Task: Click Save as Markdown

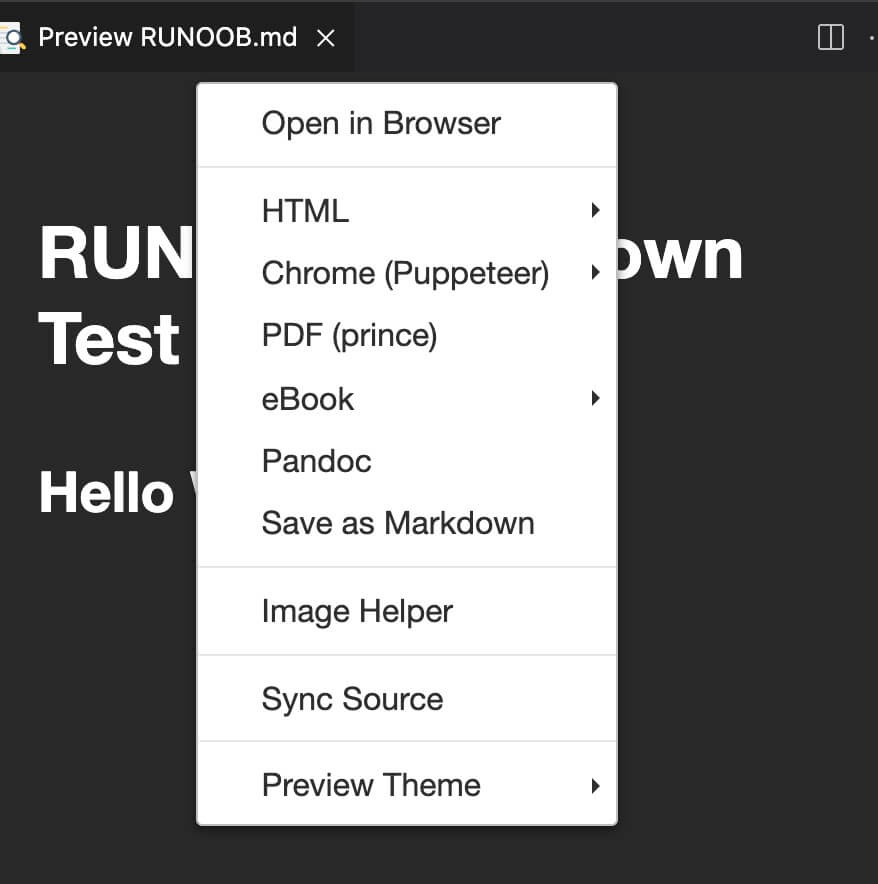Action: point(398,523)
